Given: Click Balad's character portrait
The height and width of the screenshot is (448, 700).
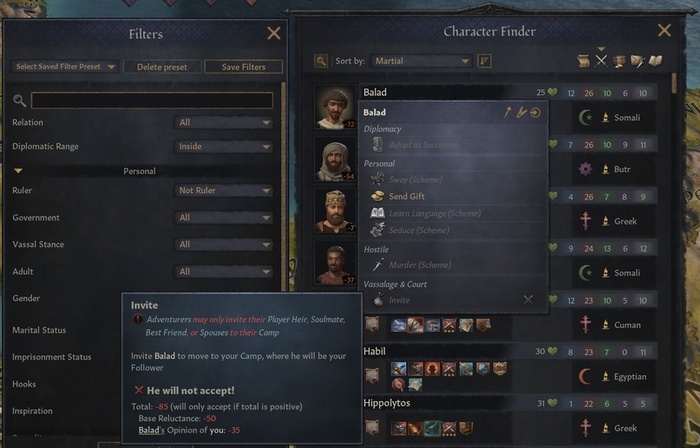Looking at the screenshot, I should click(335, 107).
